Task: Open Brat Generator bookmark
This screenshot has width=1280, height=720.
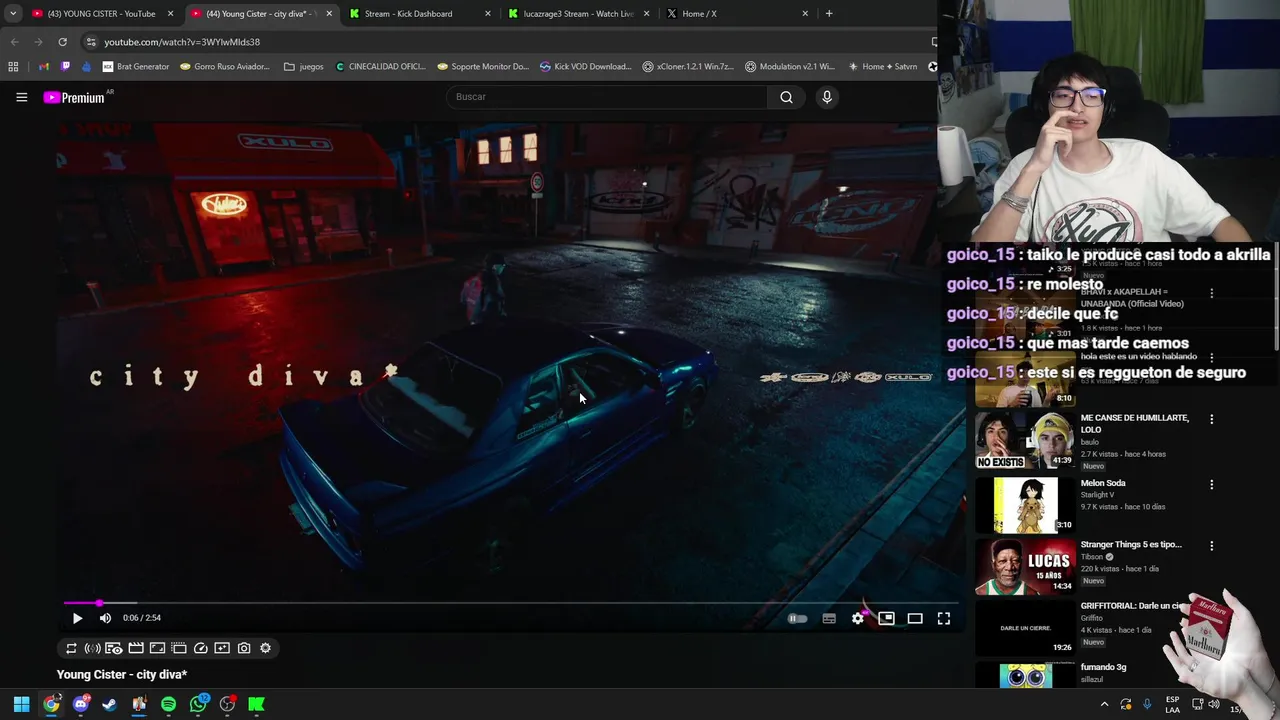Action: pos(136,67)
